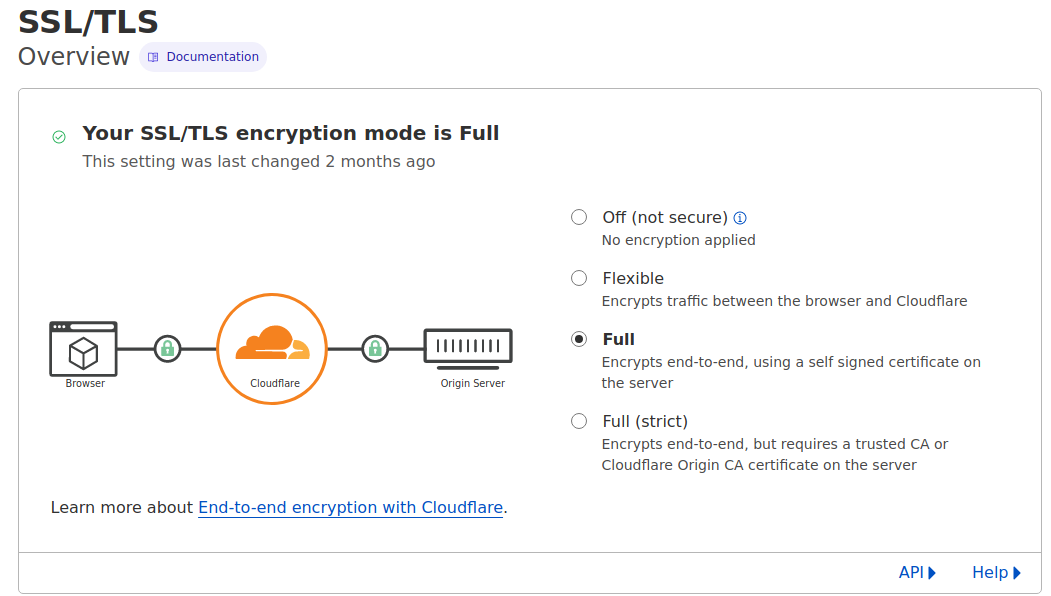Select the Full (strict) radio button
Screen dimensions: 1051x596
pyautogui.click(x=579, y=421)
